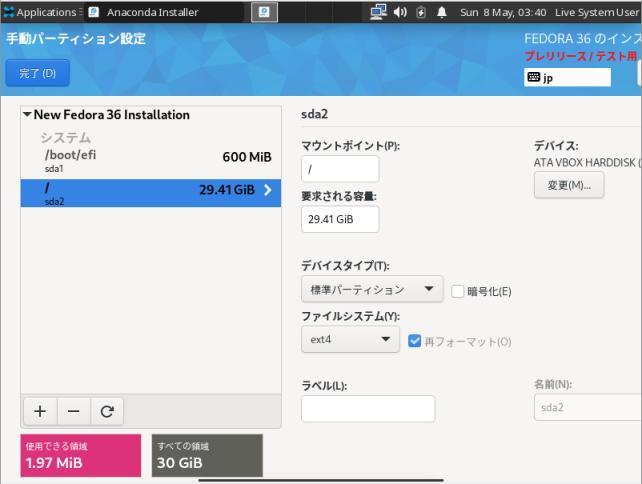Open the power manager battery icon
This screenshot has height=484, width=642.
421,12
